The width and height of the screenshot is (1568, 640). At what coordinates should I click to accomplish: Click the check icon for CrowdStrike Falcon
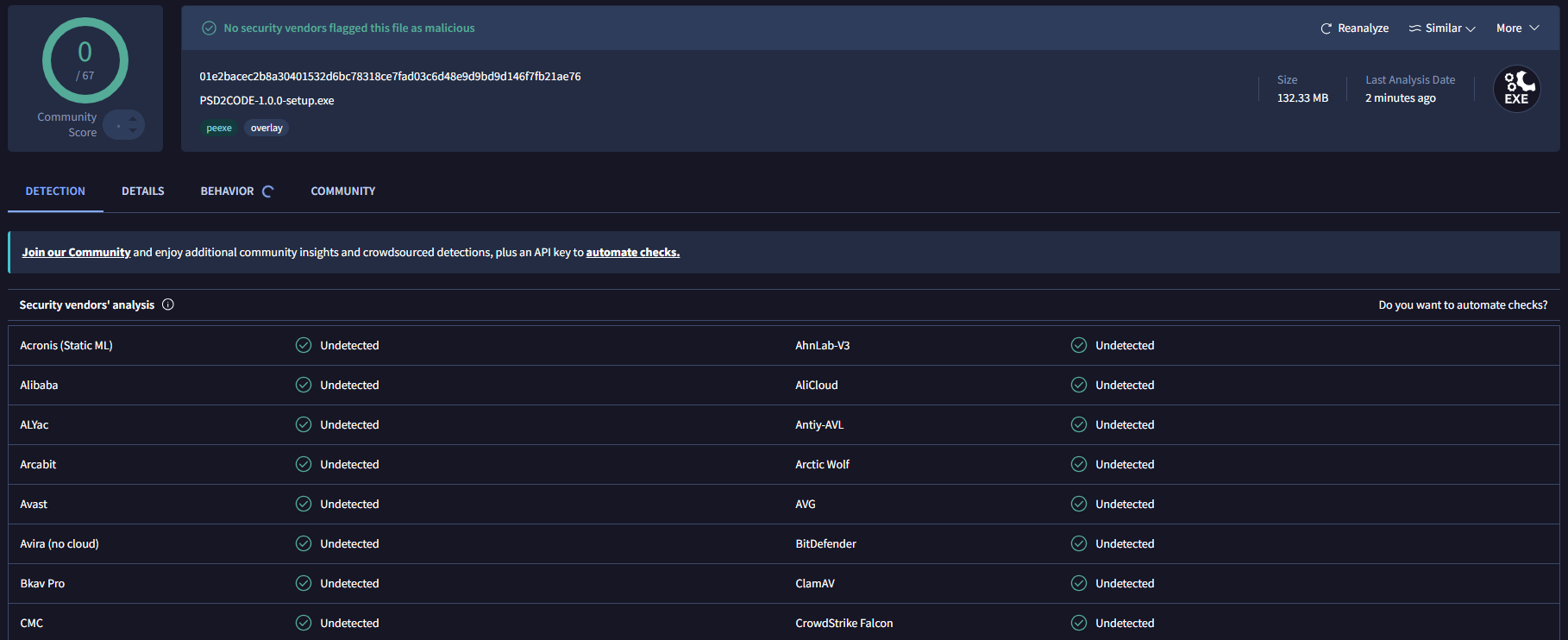(1079, 623)
